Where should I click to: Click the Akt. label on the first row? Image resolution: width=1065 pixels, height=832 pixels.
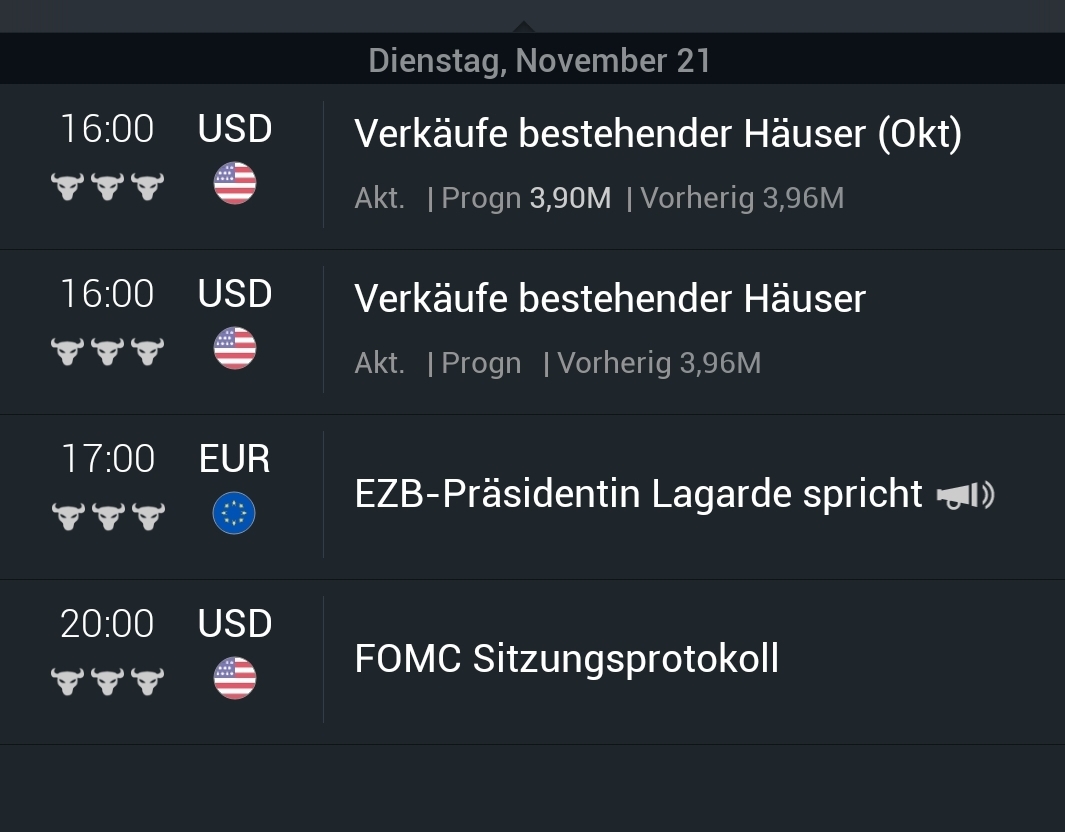coord(380,198)
